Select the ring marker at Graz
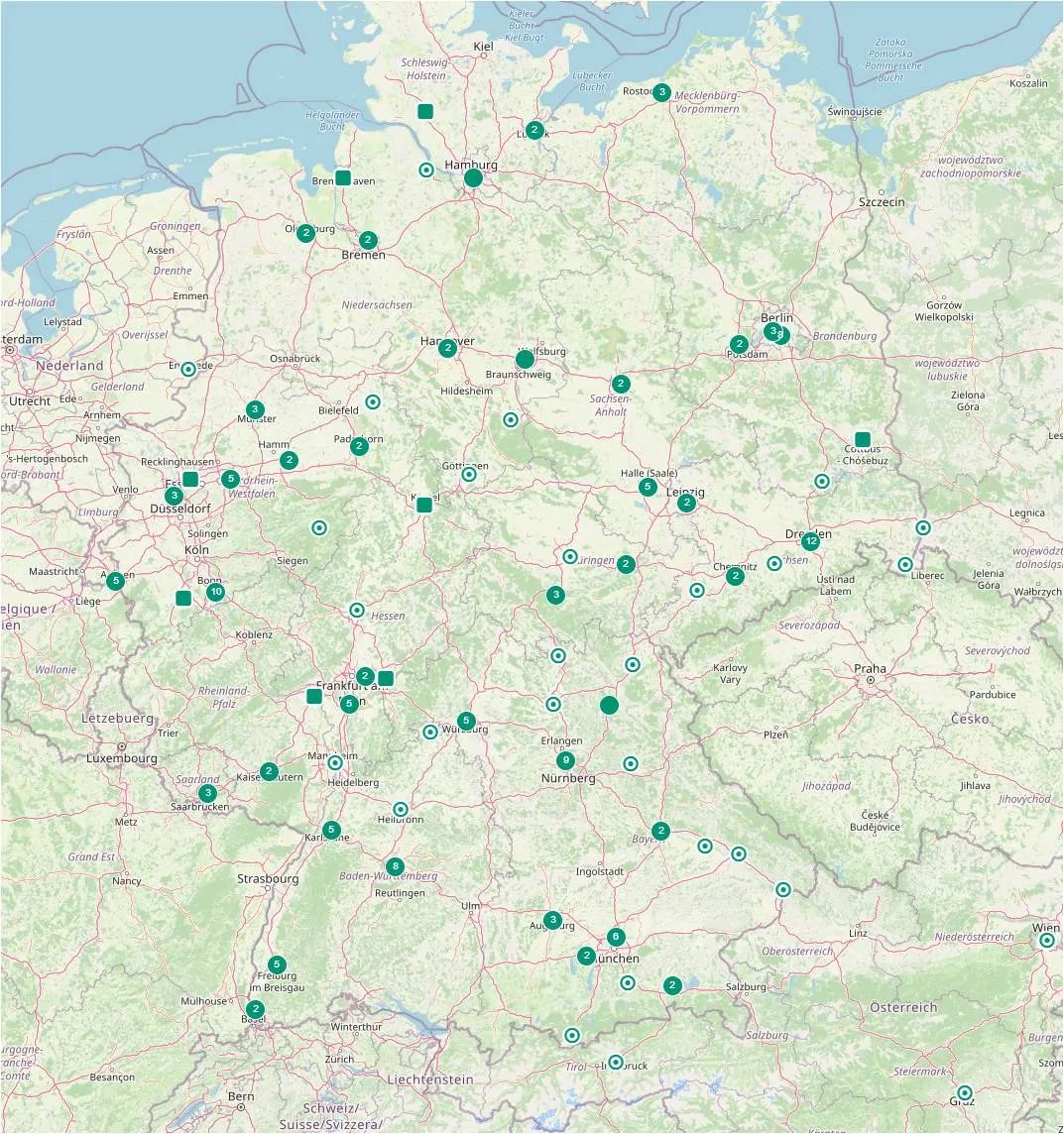 click(x=964, y=1092)
